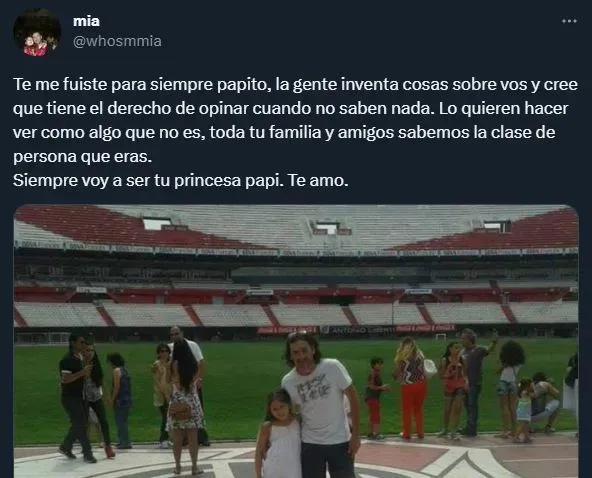This screenshot has height=478, width=592.
Task: Select the little girl in white dress
Action: click(279, 434)
